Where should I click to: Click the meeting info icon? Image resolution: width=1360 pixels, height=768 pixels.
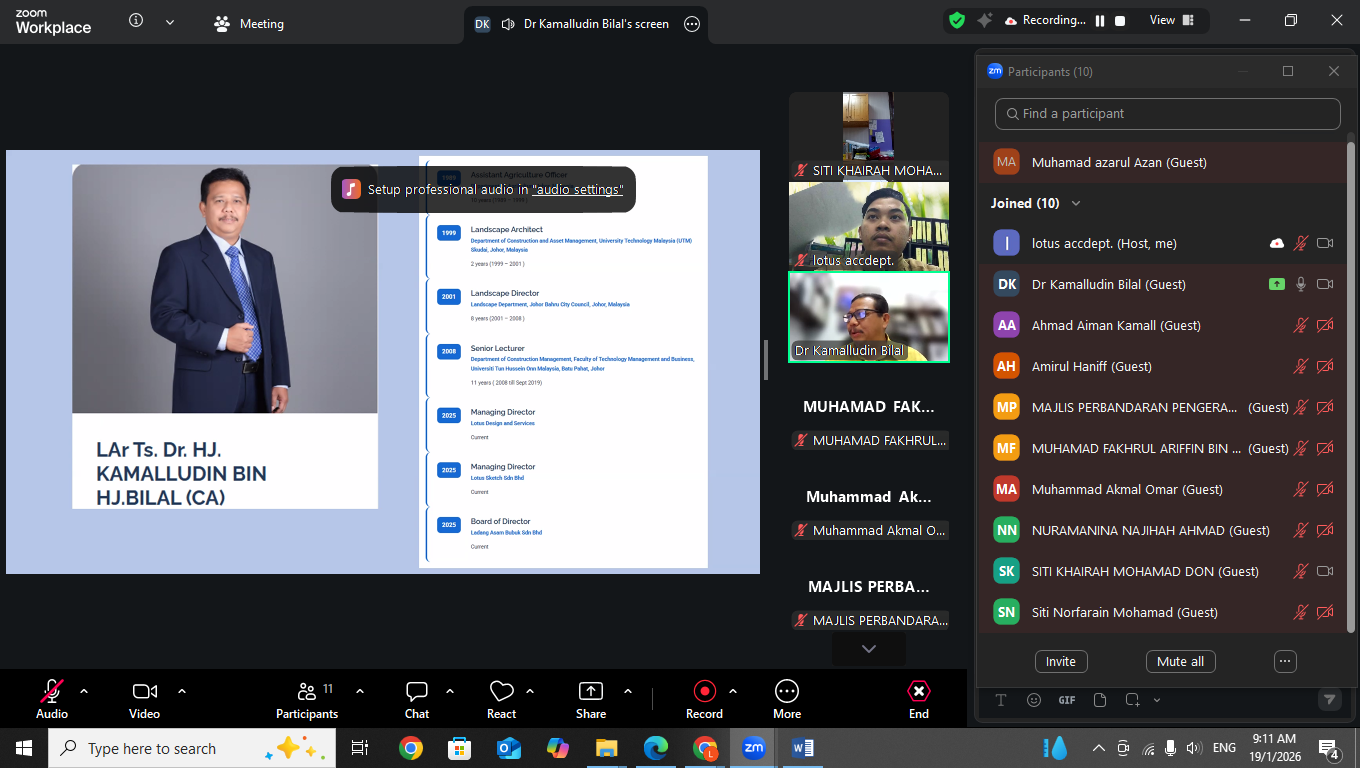[136, 21]
